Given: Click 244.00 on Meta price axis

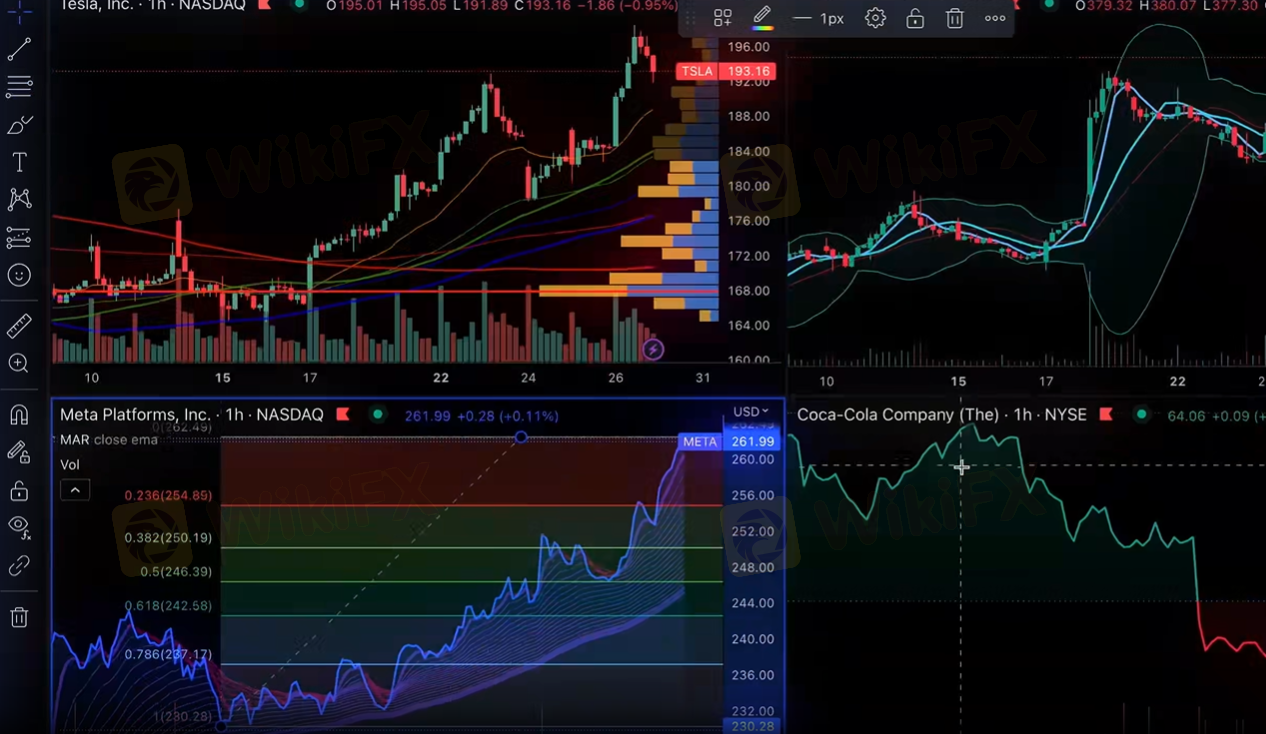Looking at the screenshot, I should coord(752,603).
